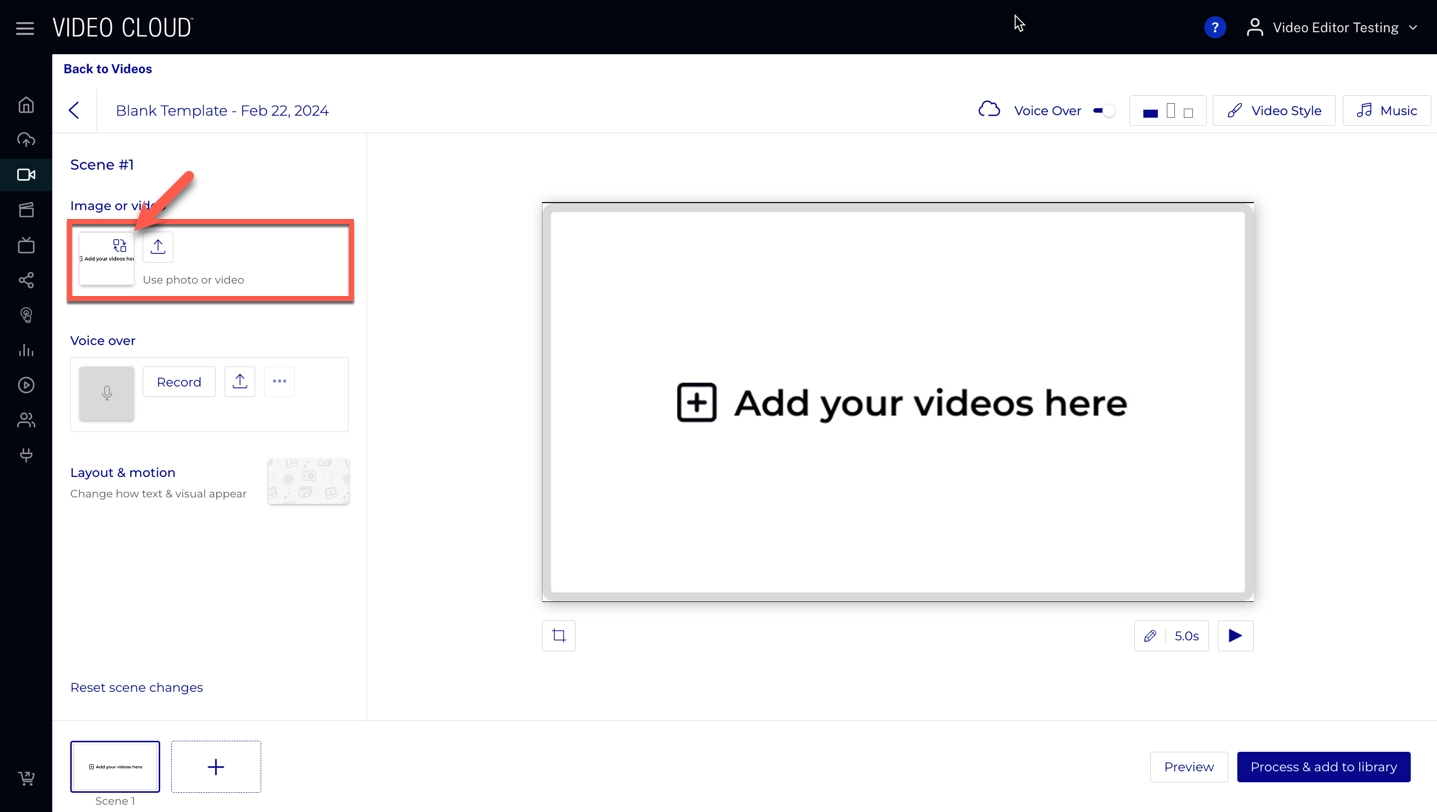Open the Video Style menu
Screen dimensions: 1437x812
click(x=1273, y=111)
